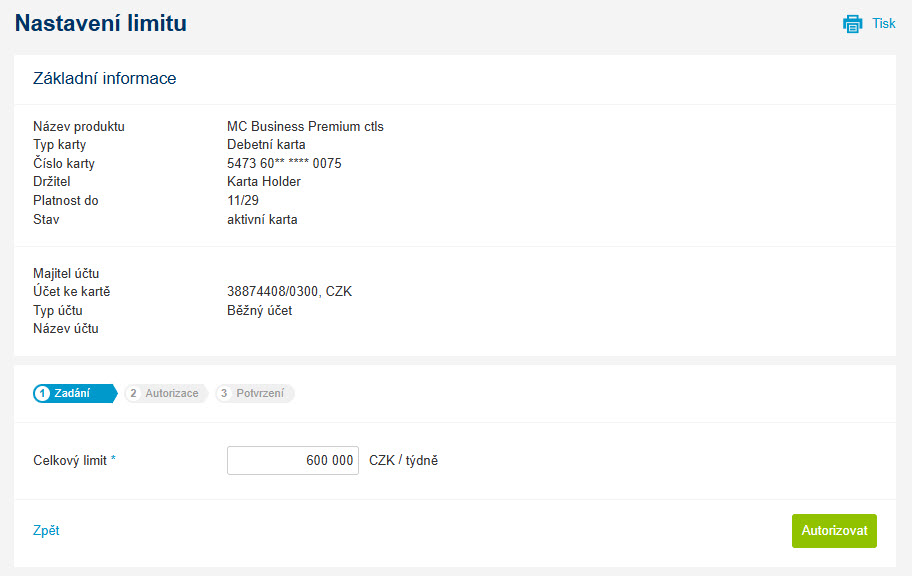912x576 pixels.
Task: Select step 1 Zadání tab
Action: click(x=75, y=393)
